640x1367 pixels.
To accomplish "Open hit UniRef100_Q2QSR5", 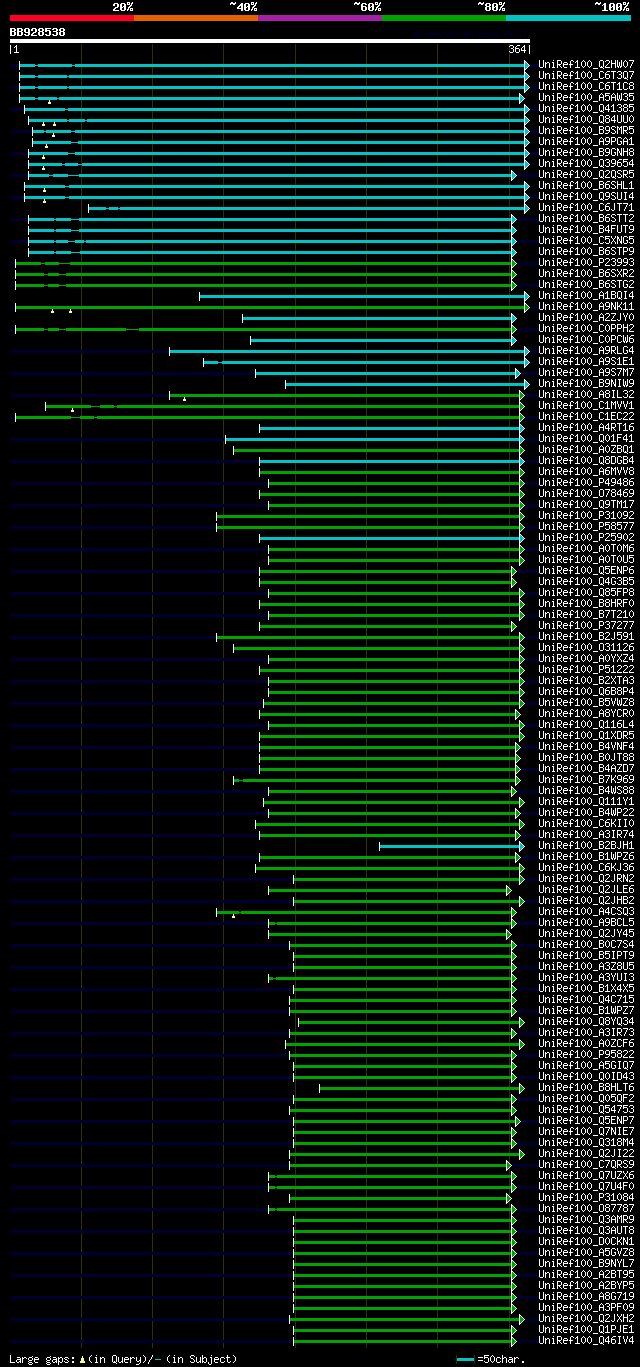I will click(586, 174).
